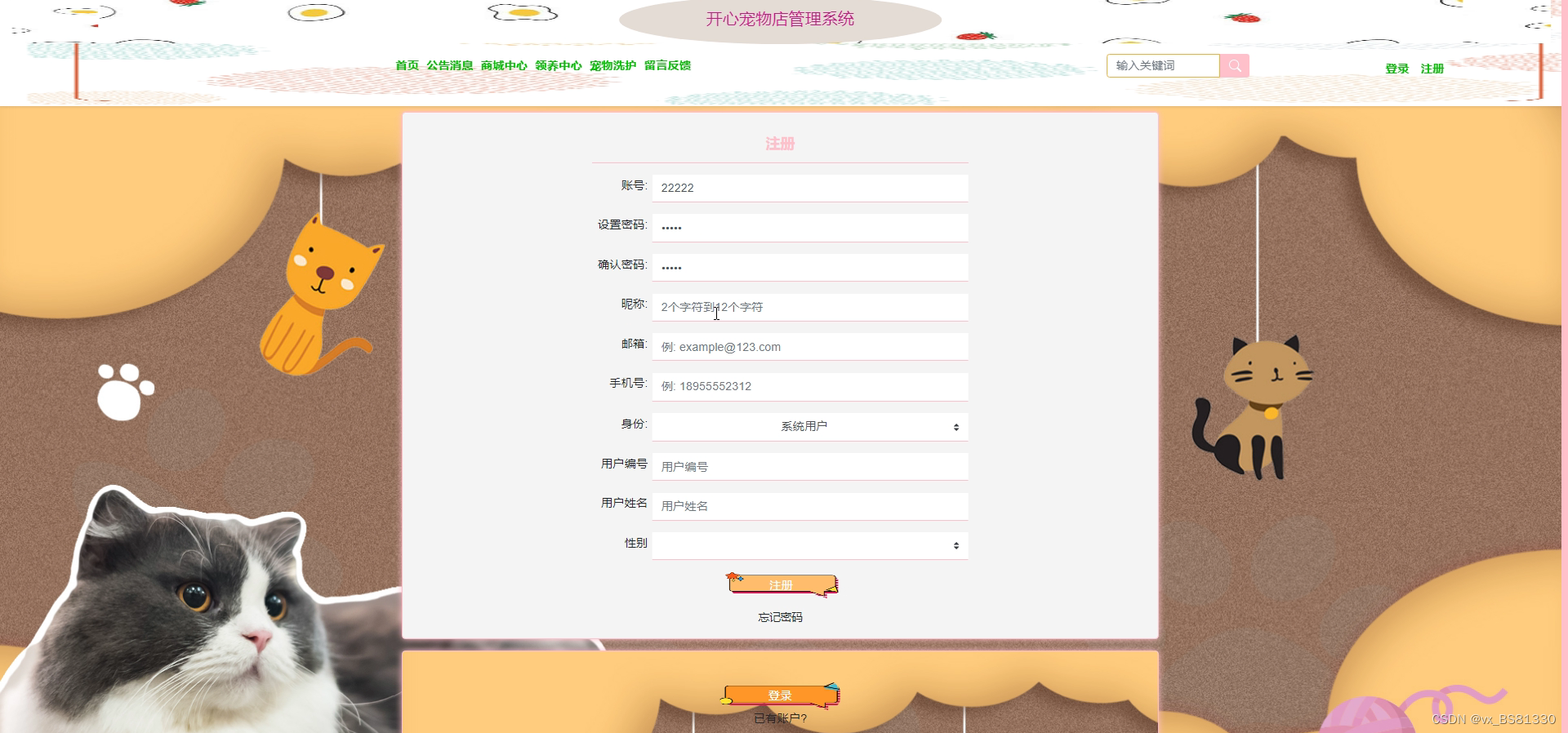
Task: Open the 领养中心 menu item
Action: (x=559, y=65)
